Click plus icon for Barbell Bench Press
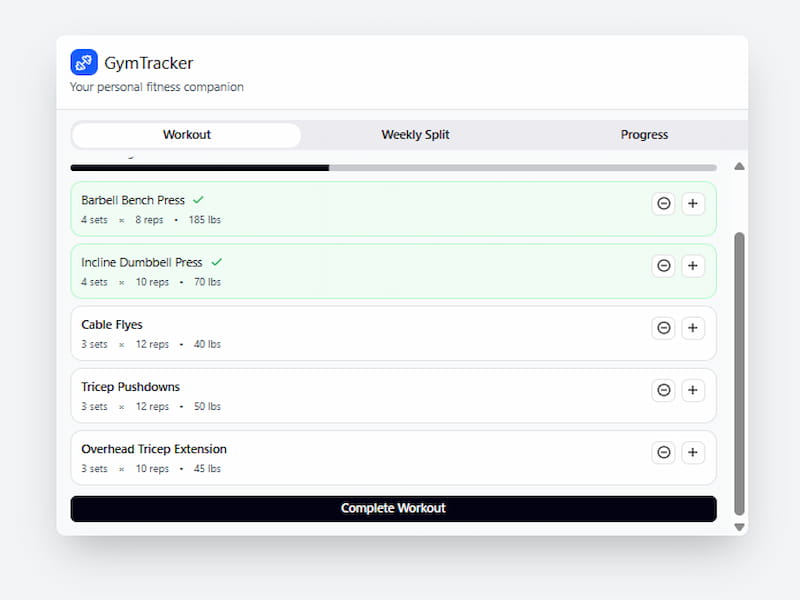Viewport: 800px width, 600px height. coord(693,204)
